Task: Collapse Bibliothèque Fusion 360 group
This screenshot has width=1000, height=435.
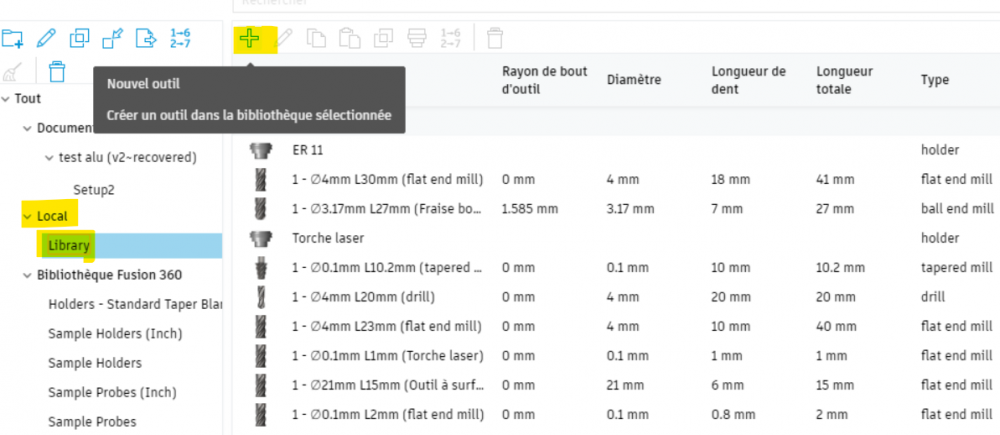Action: pos(27,276)
